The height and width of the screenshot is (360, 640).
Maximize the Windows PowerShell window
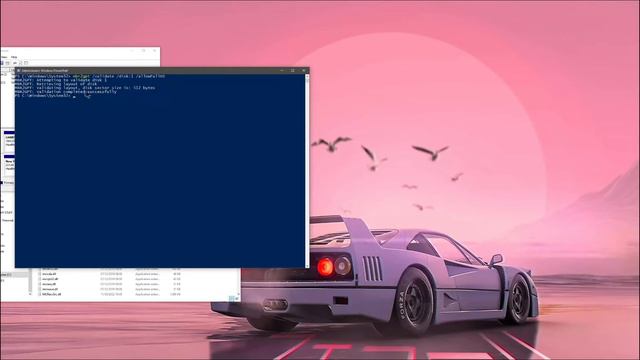point(293,71)
